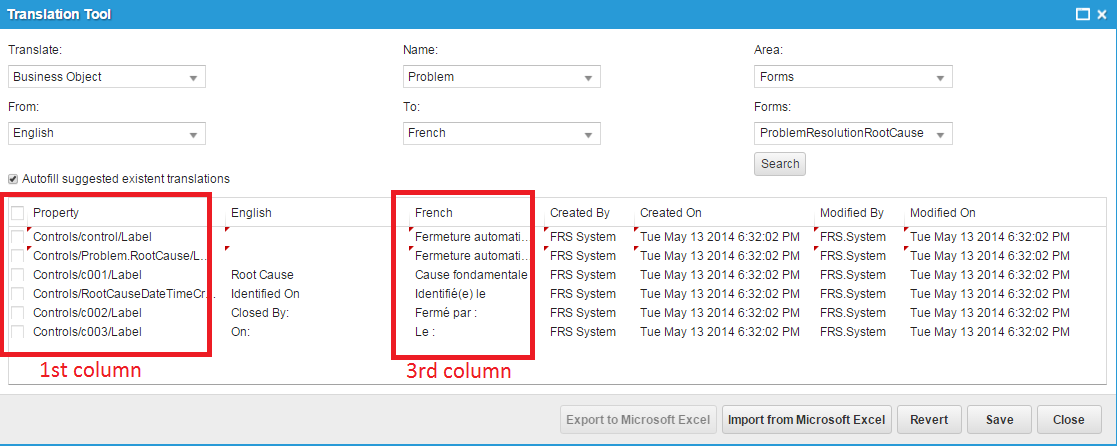Image resolution: width=1117 pixels, height=446 pixels.
Task: Click Import from Microsoft Excel button
Action: click(x=806, y=419)
